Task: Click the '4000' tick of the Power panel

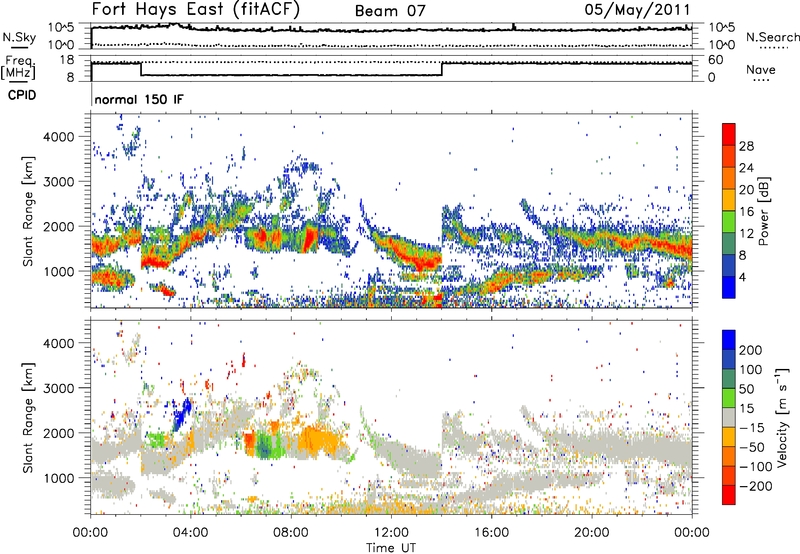Action: click(x=59, y=137)
